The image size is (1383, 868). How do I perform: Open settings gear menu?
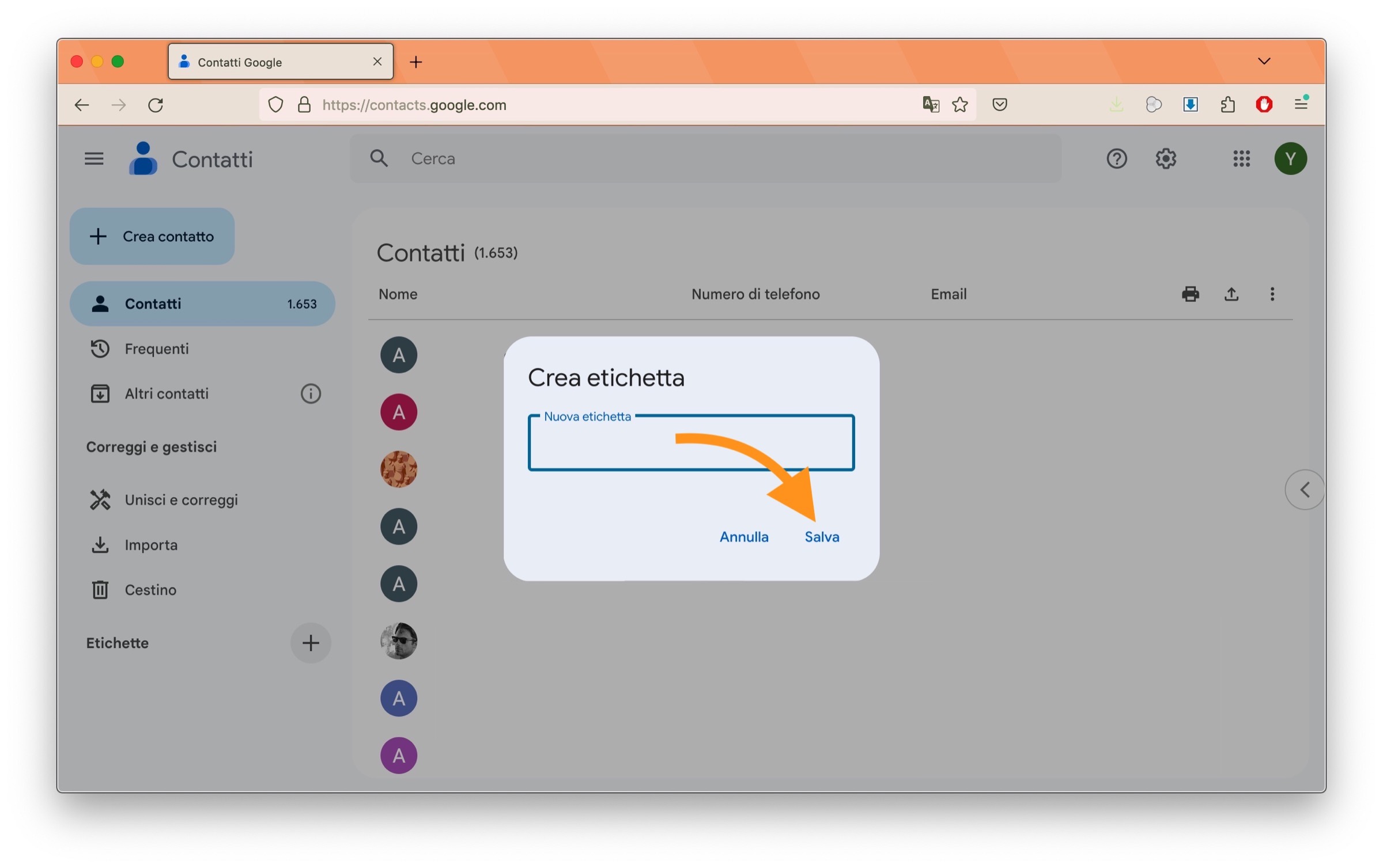pyautogui.click(x=1165, y=158)
